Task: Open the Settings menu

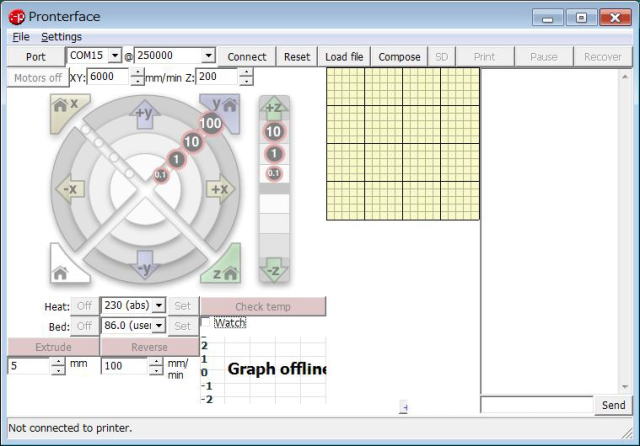Action: click(61, 37)
